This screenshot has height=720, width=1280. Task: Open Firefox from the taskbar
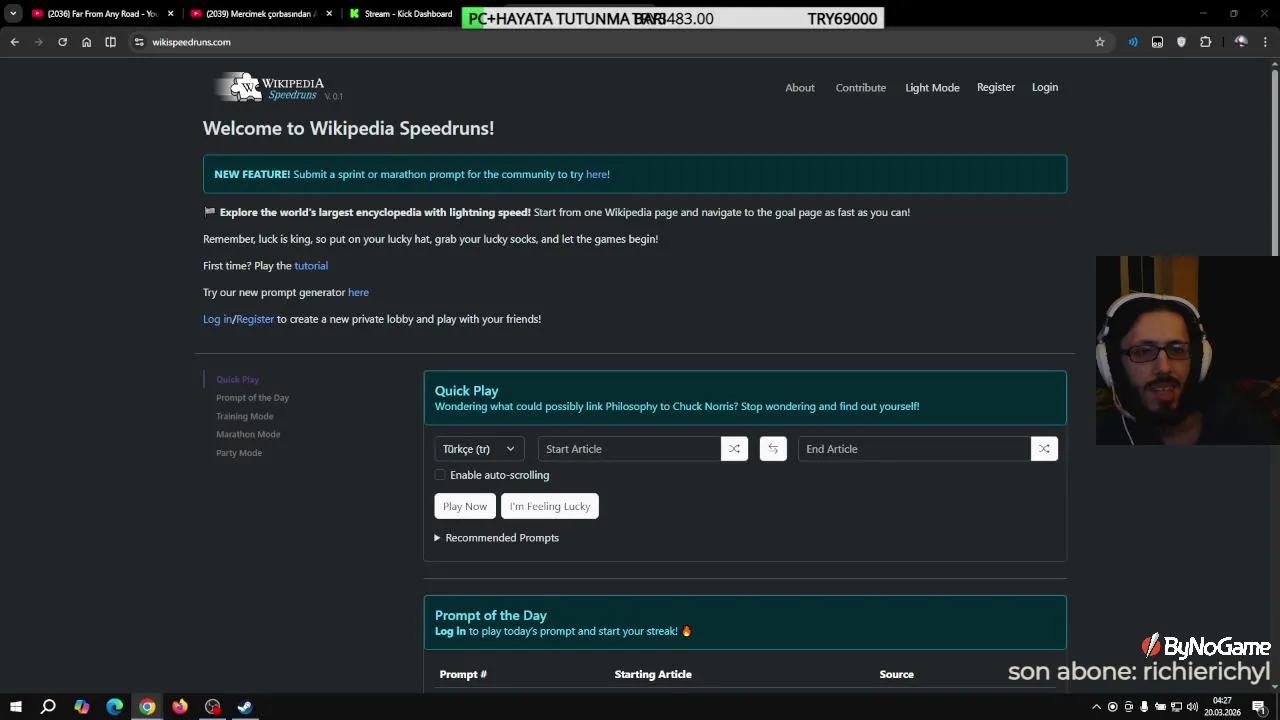tap(180, 707)
